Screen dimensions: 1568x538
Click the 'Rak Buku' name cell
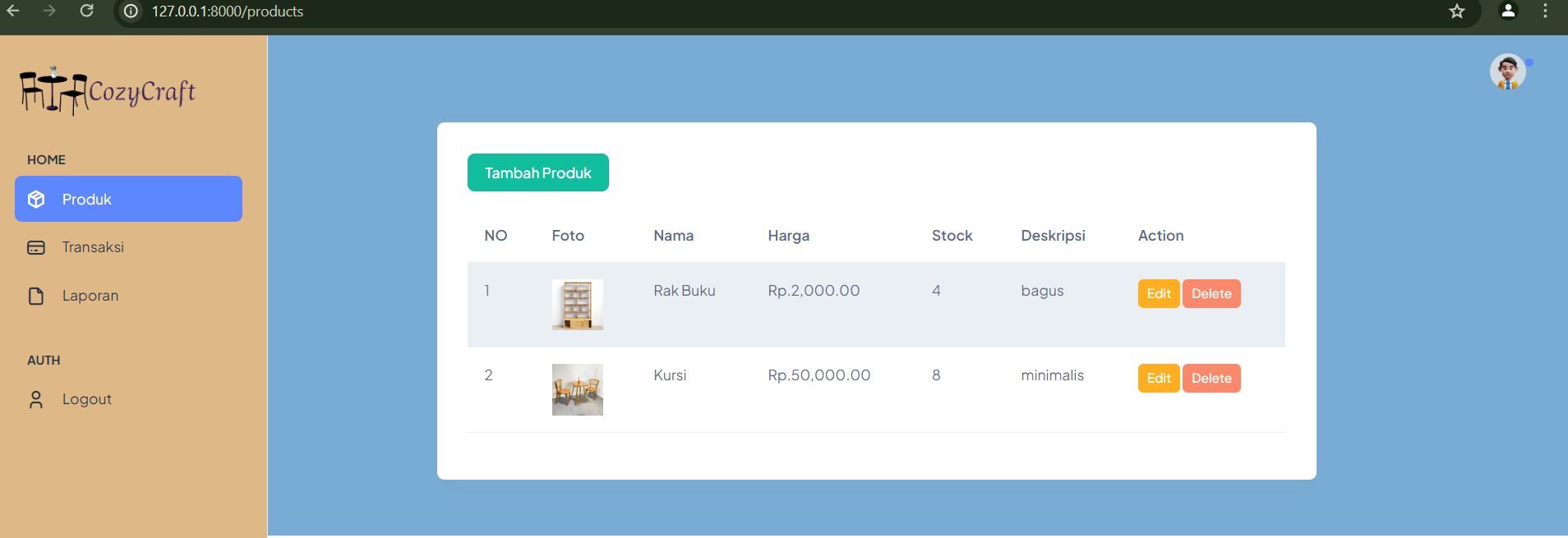685,291
